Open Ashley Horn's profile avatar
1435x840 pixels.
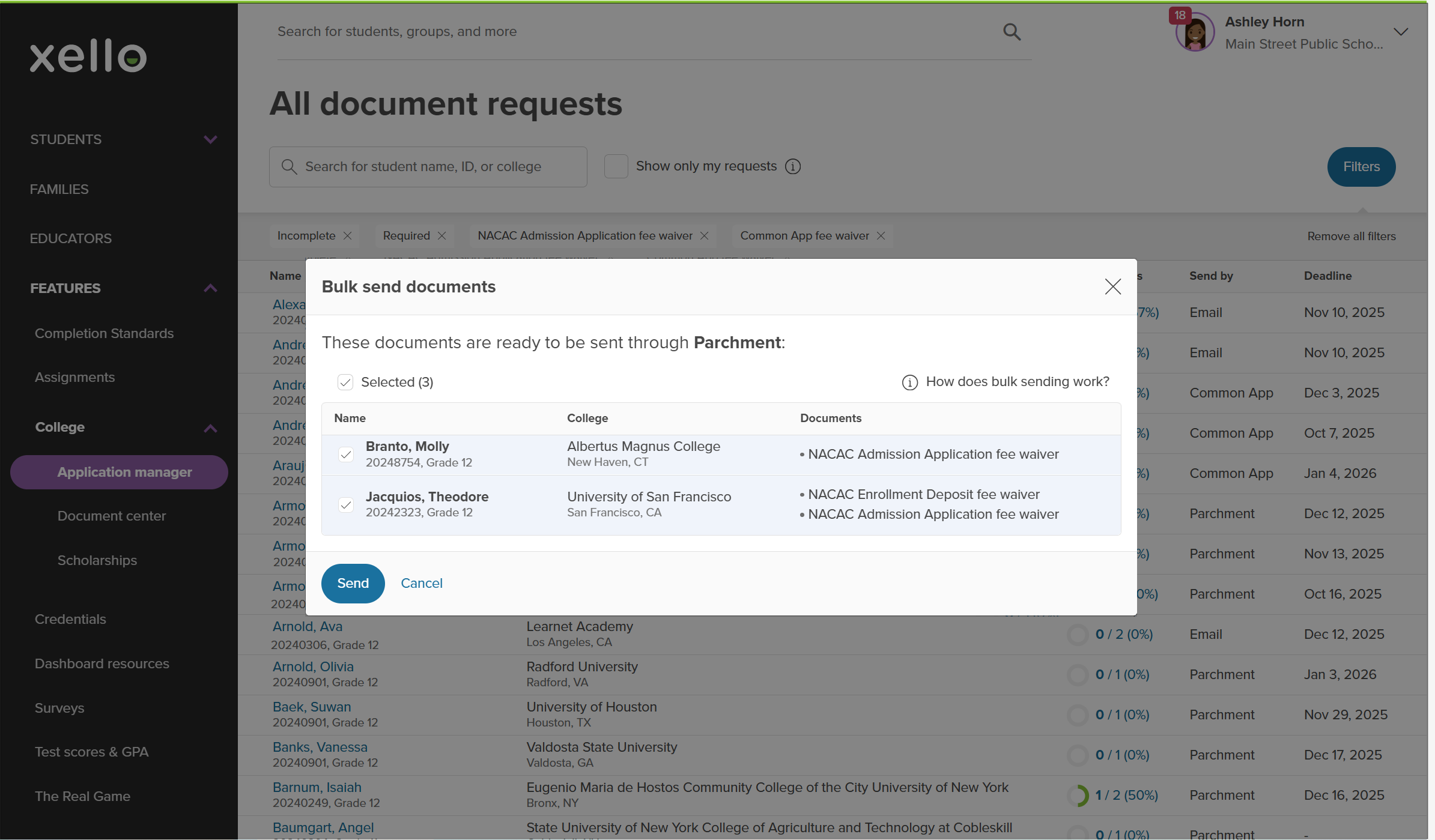tap(1194, 32)
